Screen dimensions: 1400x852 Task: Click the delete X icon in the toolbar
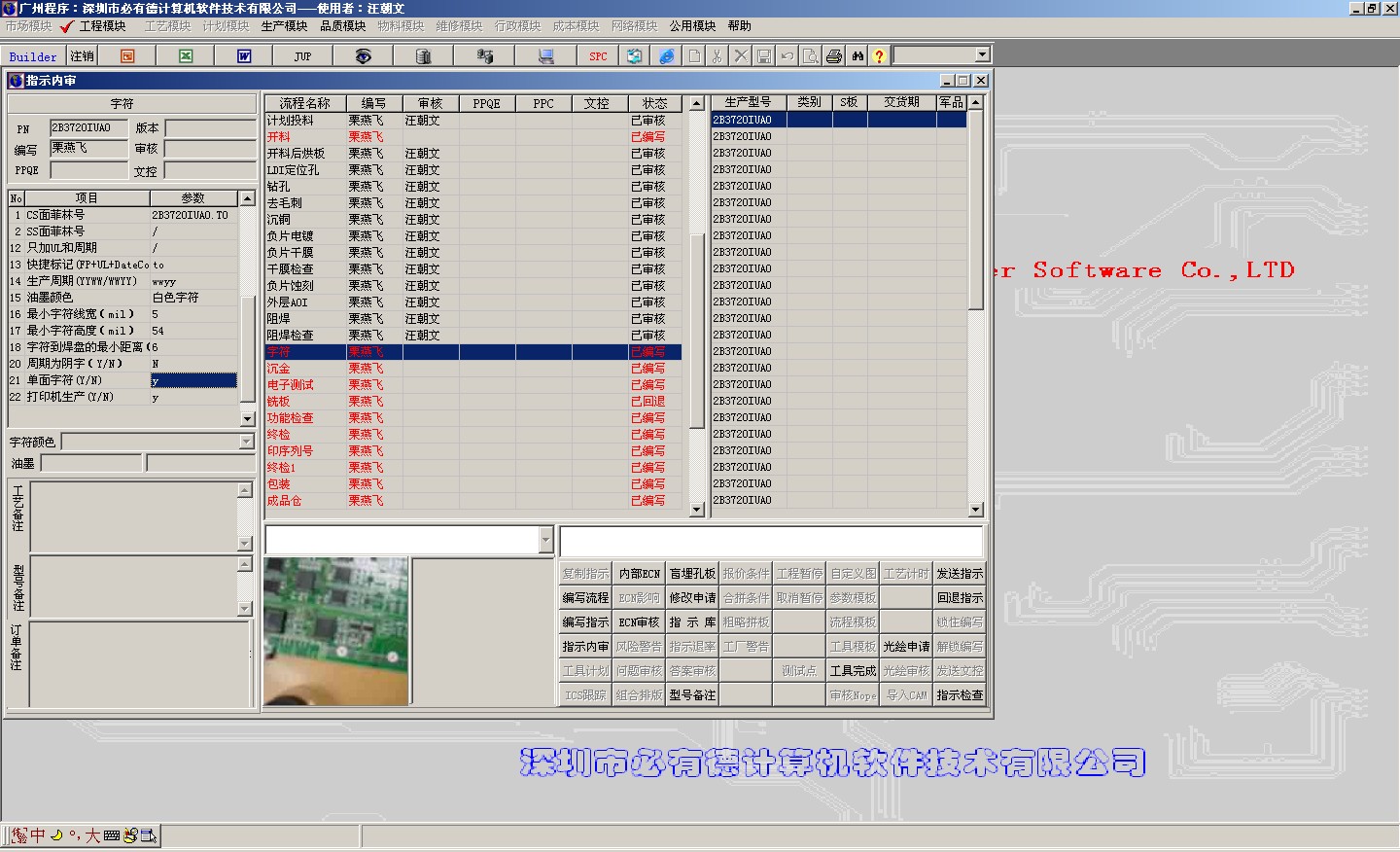click(x=740, y=56)
